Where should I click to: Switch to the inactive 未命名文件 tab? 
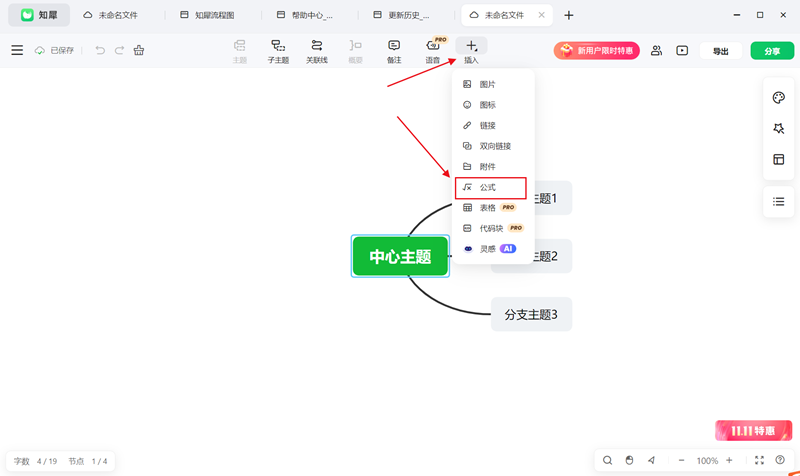point(111,15)
